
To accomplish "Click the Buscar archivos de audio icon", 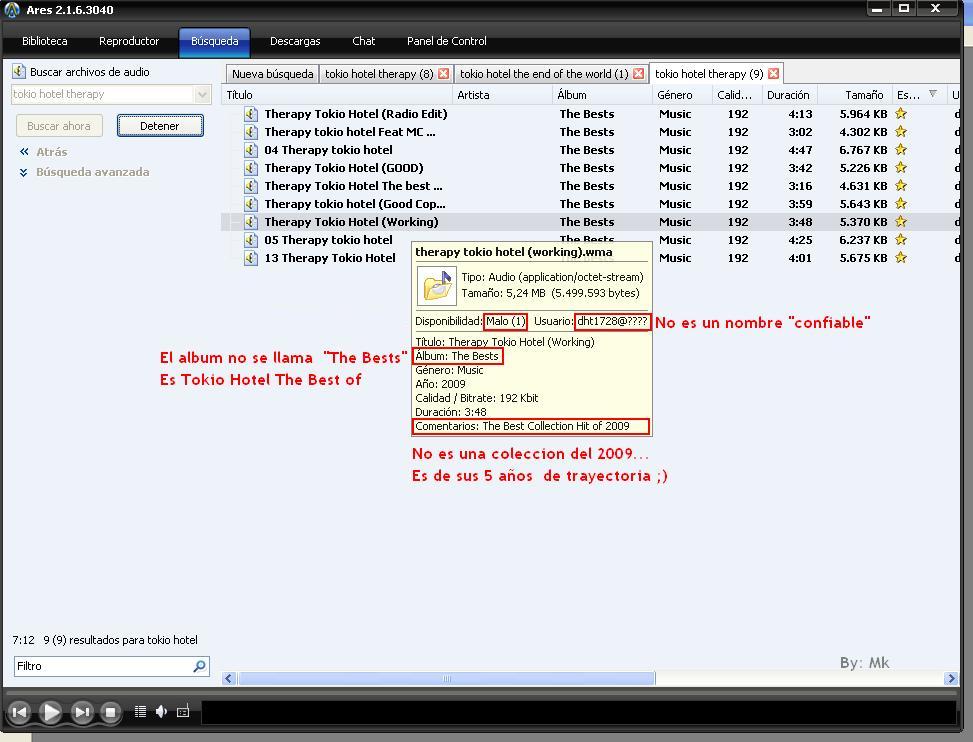I will (x=19, y=71).
